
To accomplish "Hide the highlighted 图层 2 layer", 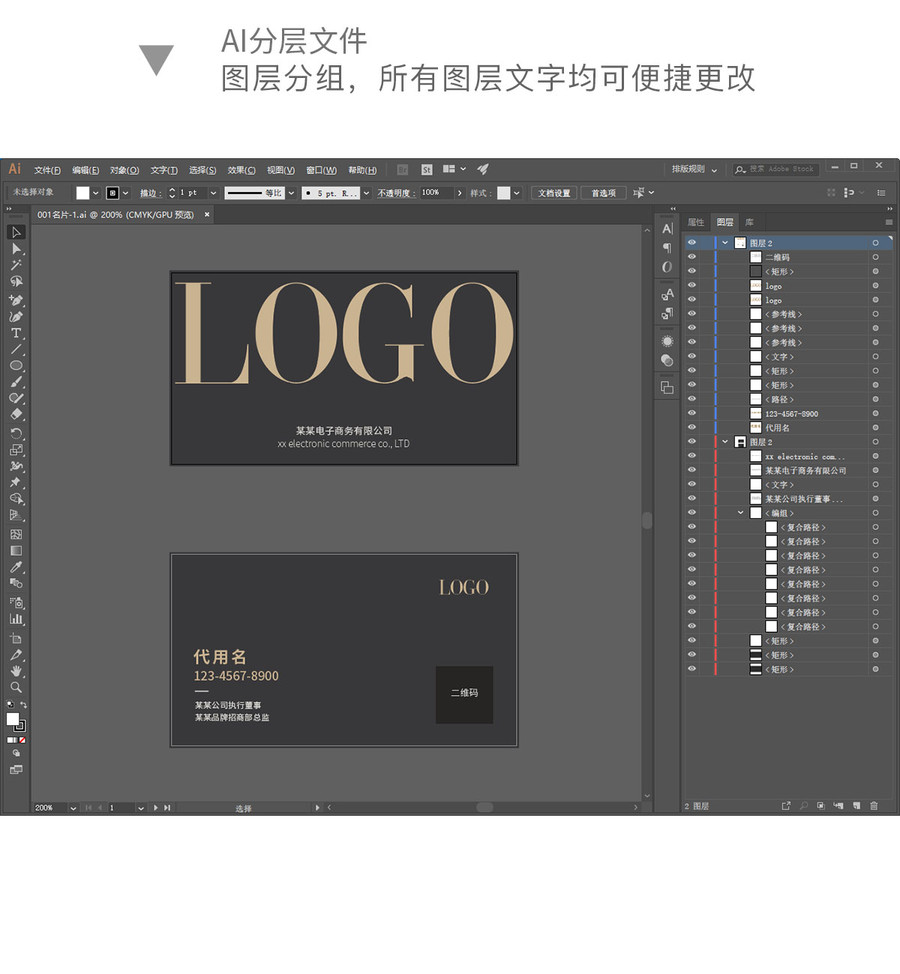I will tap(692, 243).
